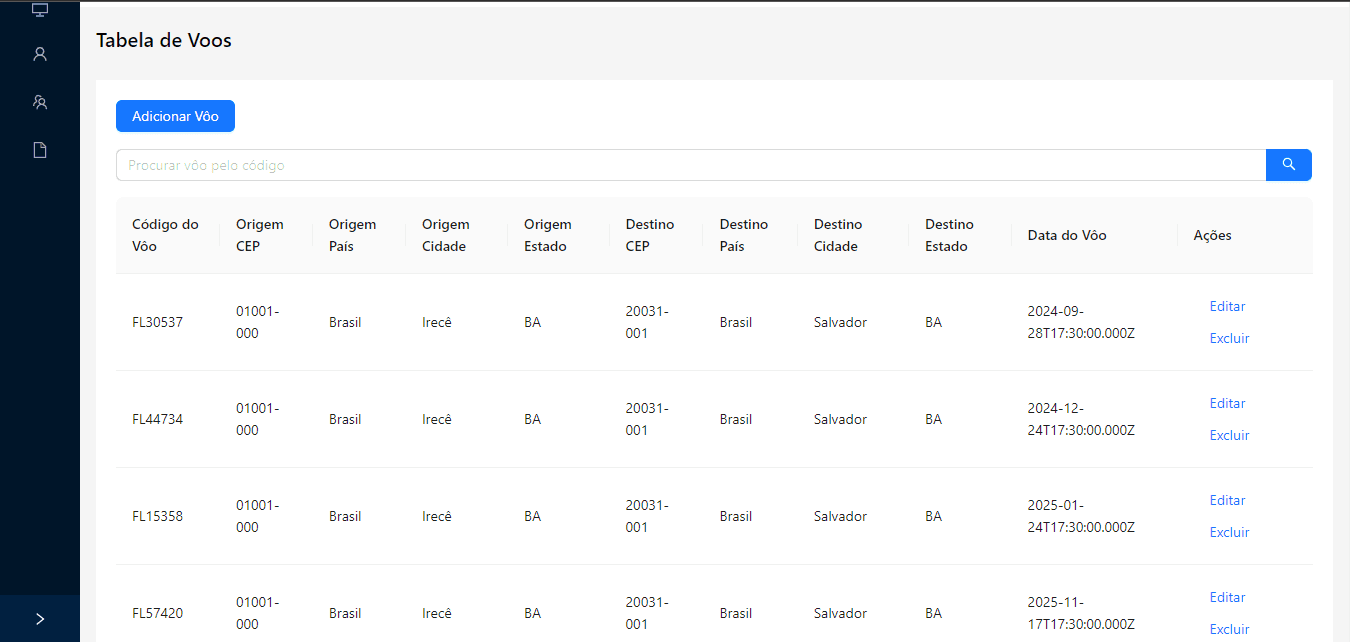1350x642 pixels.
Task: Click Irecê in the FL44734 row
Action: coord(437,419)
